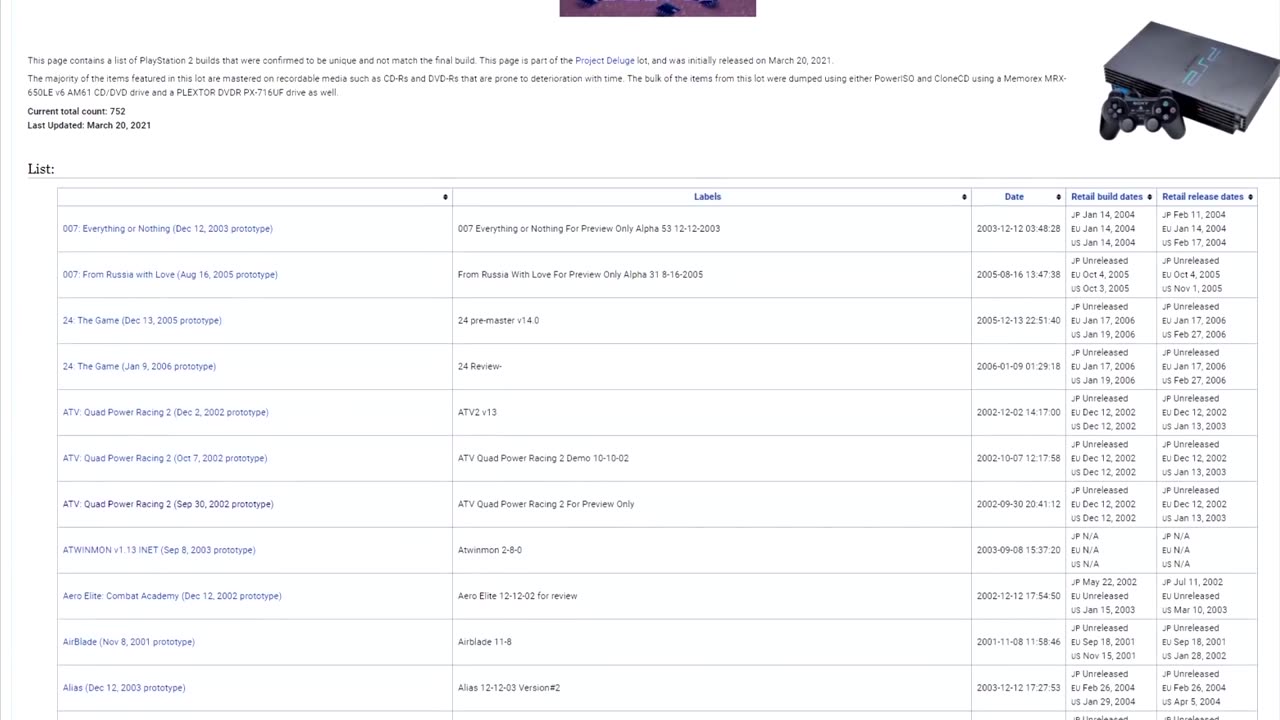Click the Date column header
Viewport: 1280px width, 720px height.
1014,197
